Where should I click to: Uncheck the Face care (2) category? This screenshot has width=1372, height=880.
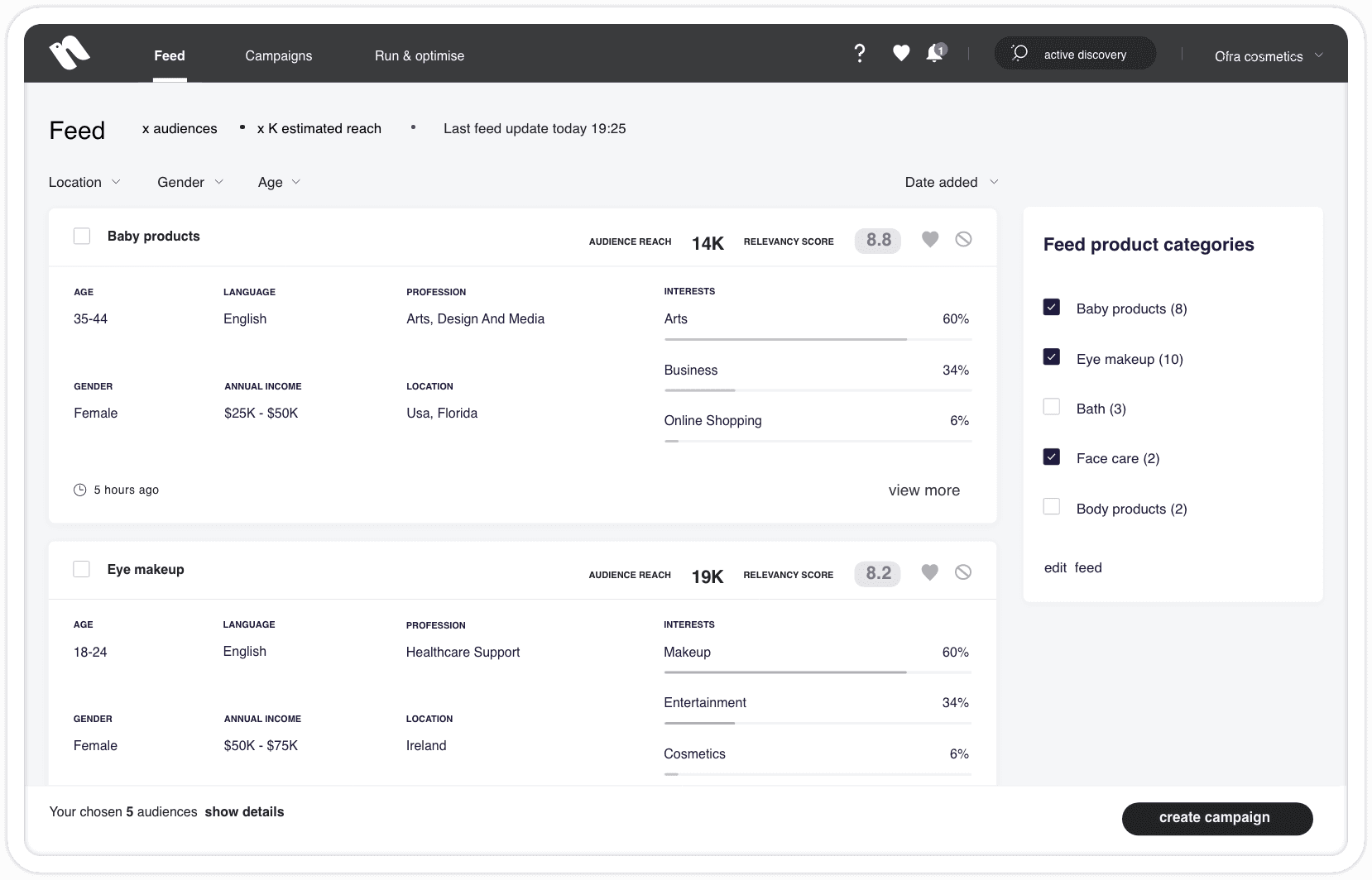click(x=1052, y=457)
